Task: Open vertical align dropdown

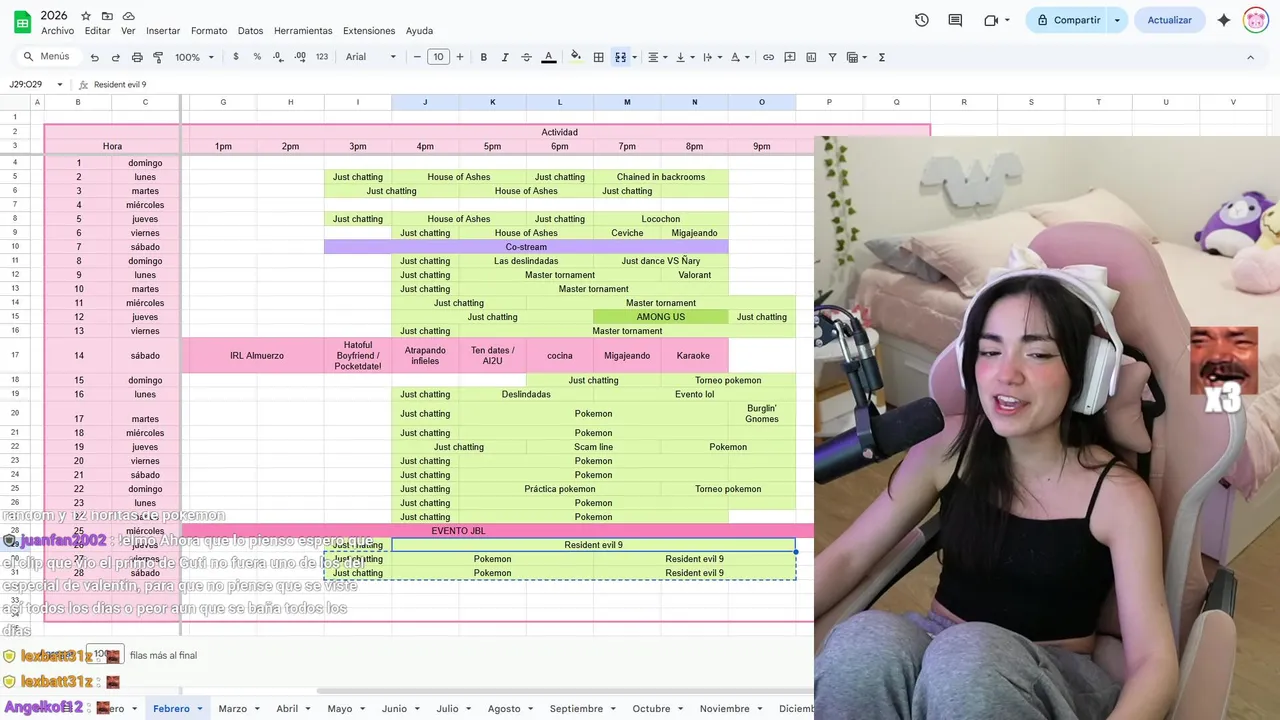Action: click(685, 57)
